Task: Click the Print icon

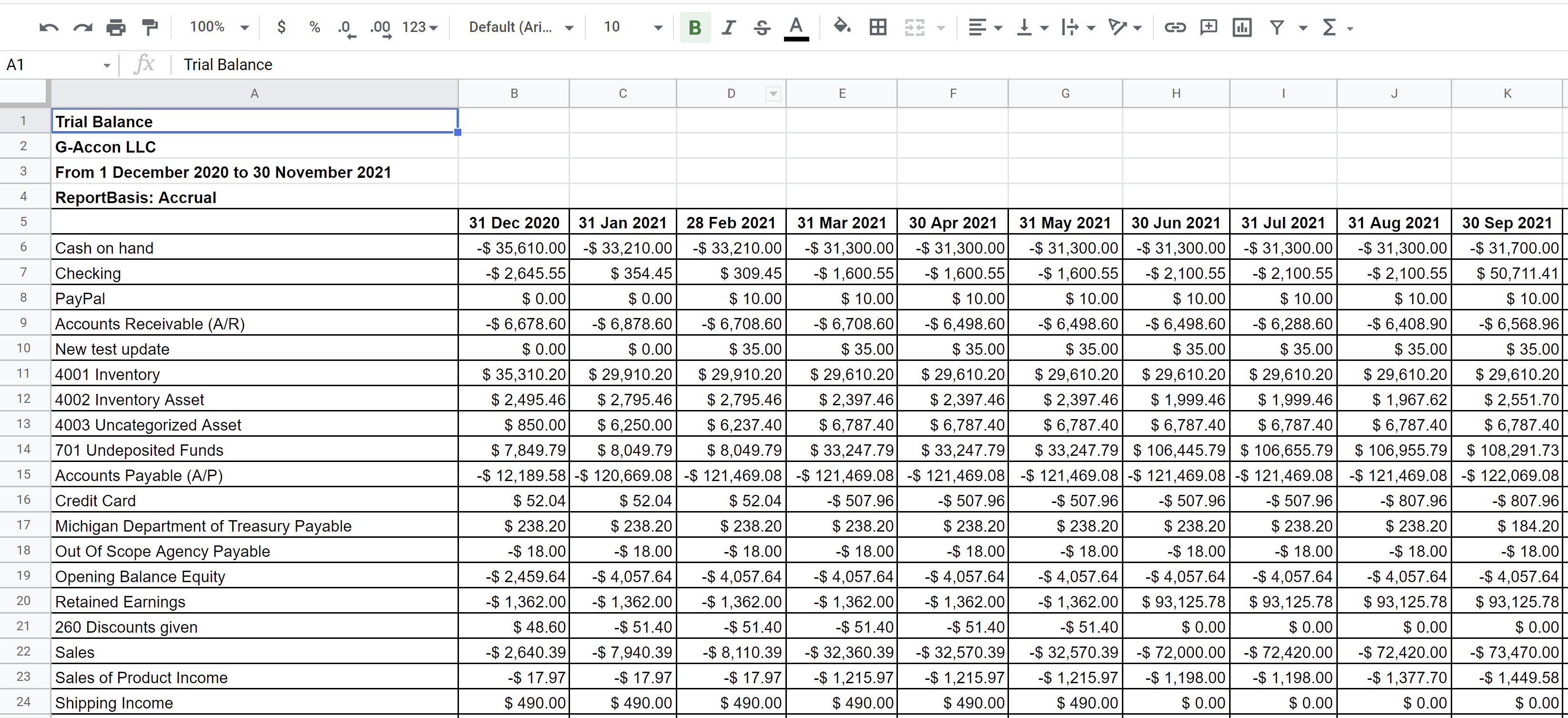Action: click(x=116, y=27)
